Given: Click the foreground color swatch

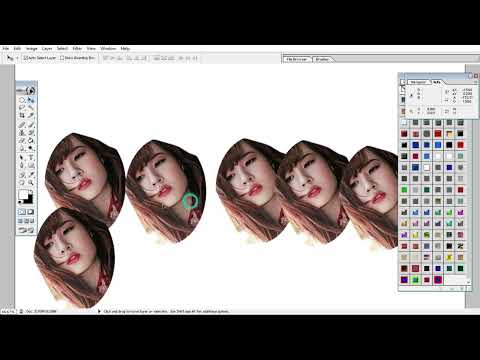Looking at the screenshot, I should (23, 194).
